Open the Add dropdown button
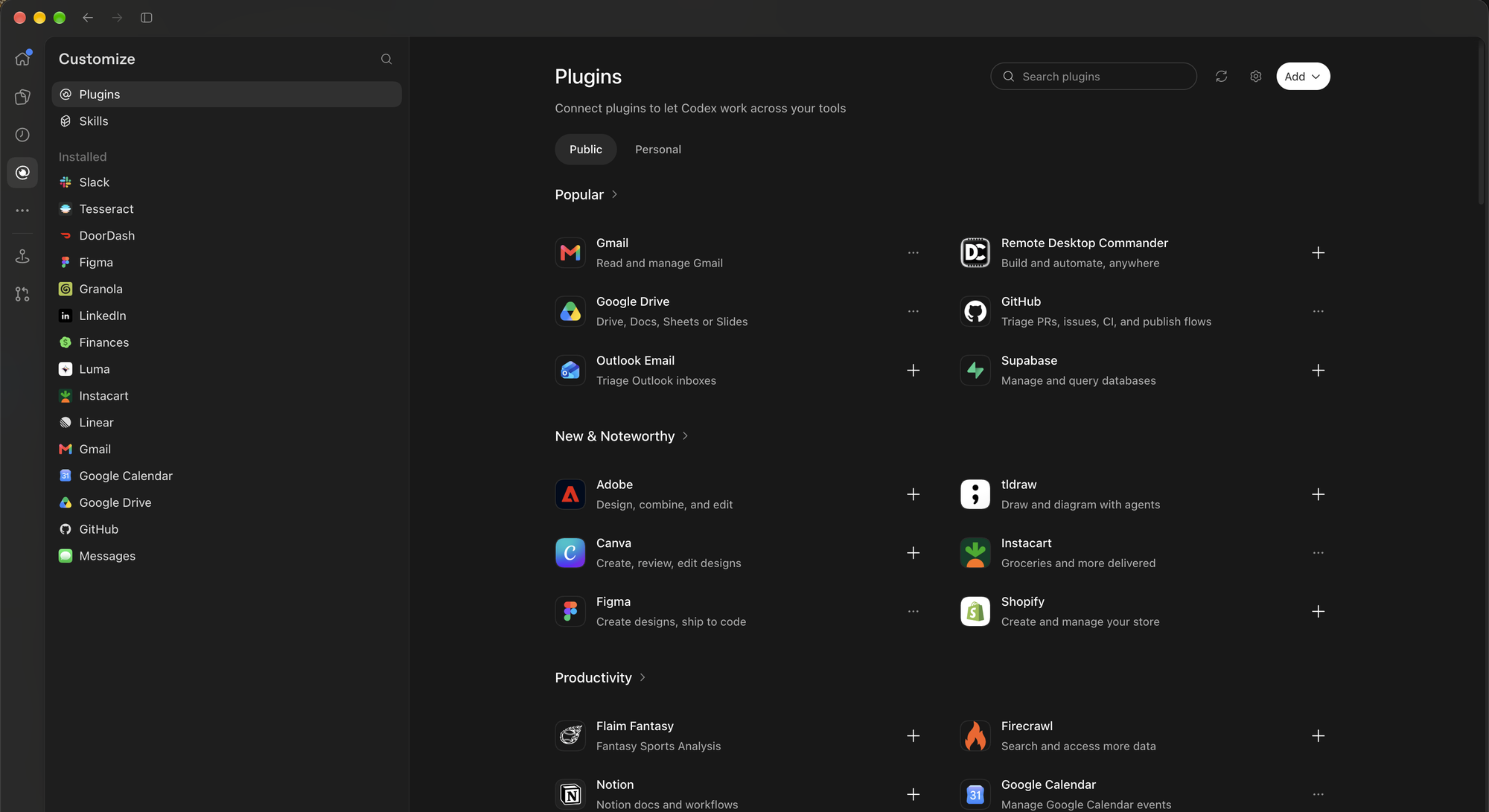1489x812 pixels. pyautogui.click(x=1303, y=77)
